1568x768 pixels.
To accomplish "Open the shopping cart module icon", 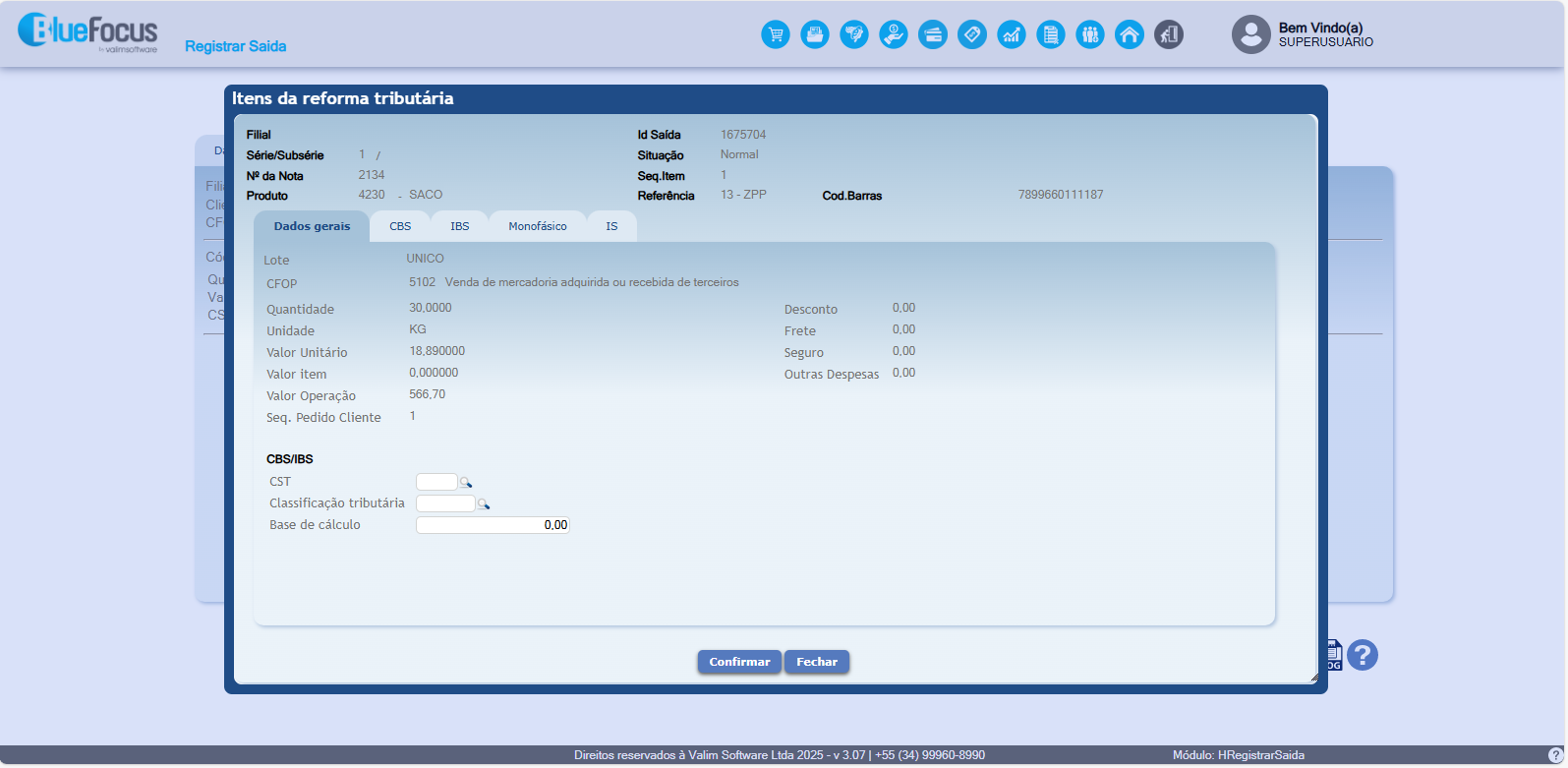I will [776, 34].
